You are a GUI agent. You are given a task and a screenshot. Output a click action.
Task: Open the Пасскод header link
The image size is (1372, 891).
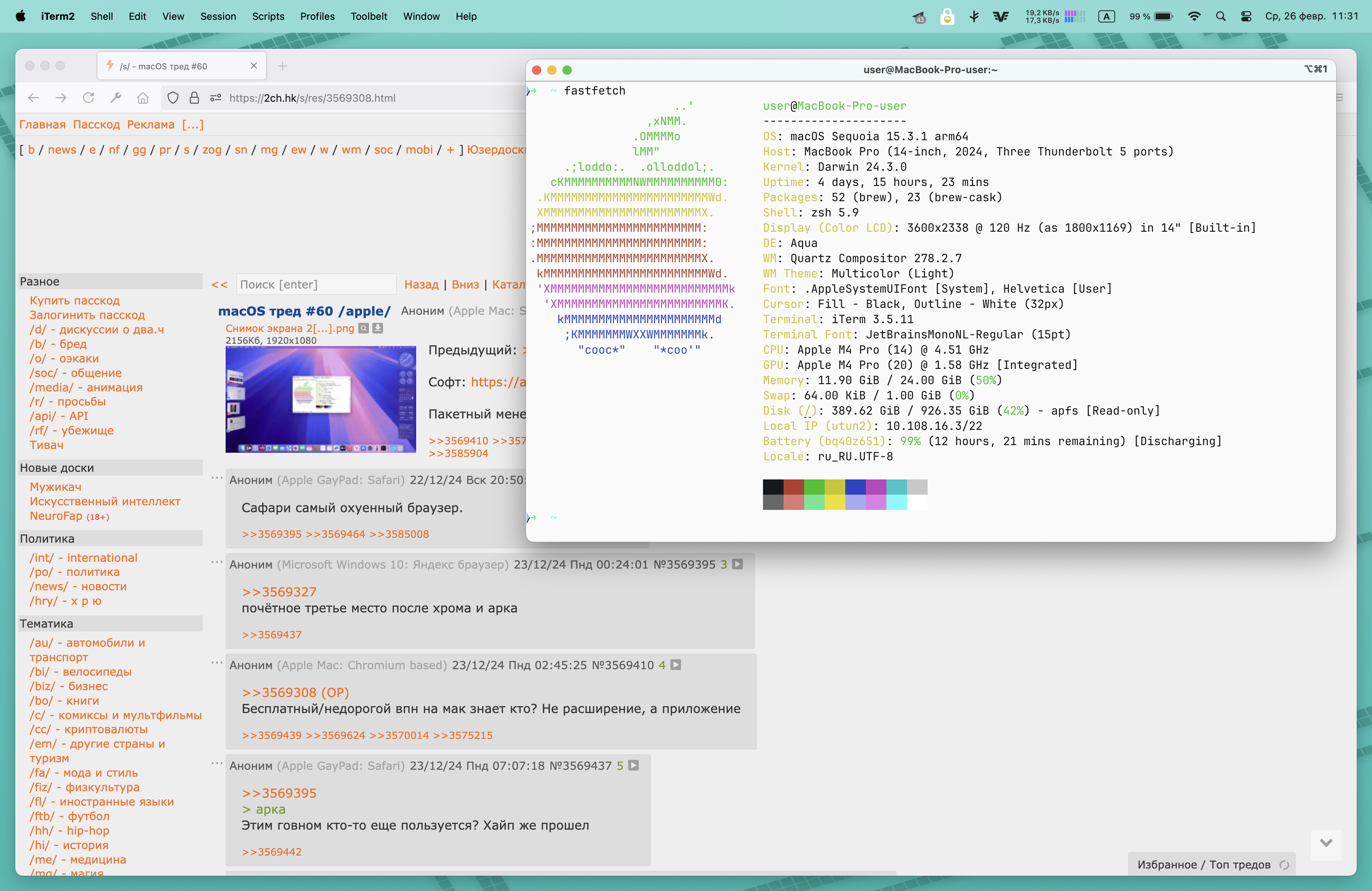(x=96, y=125)
